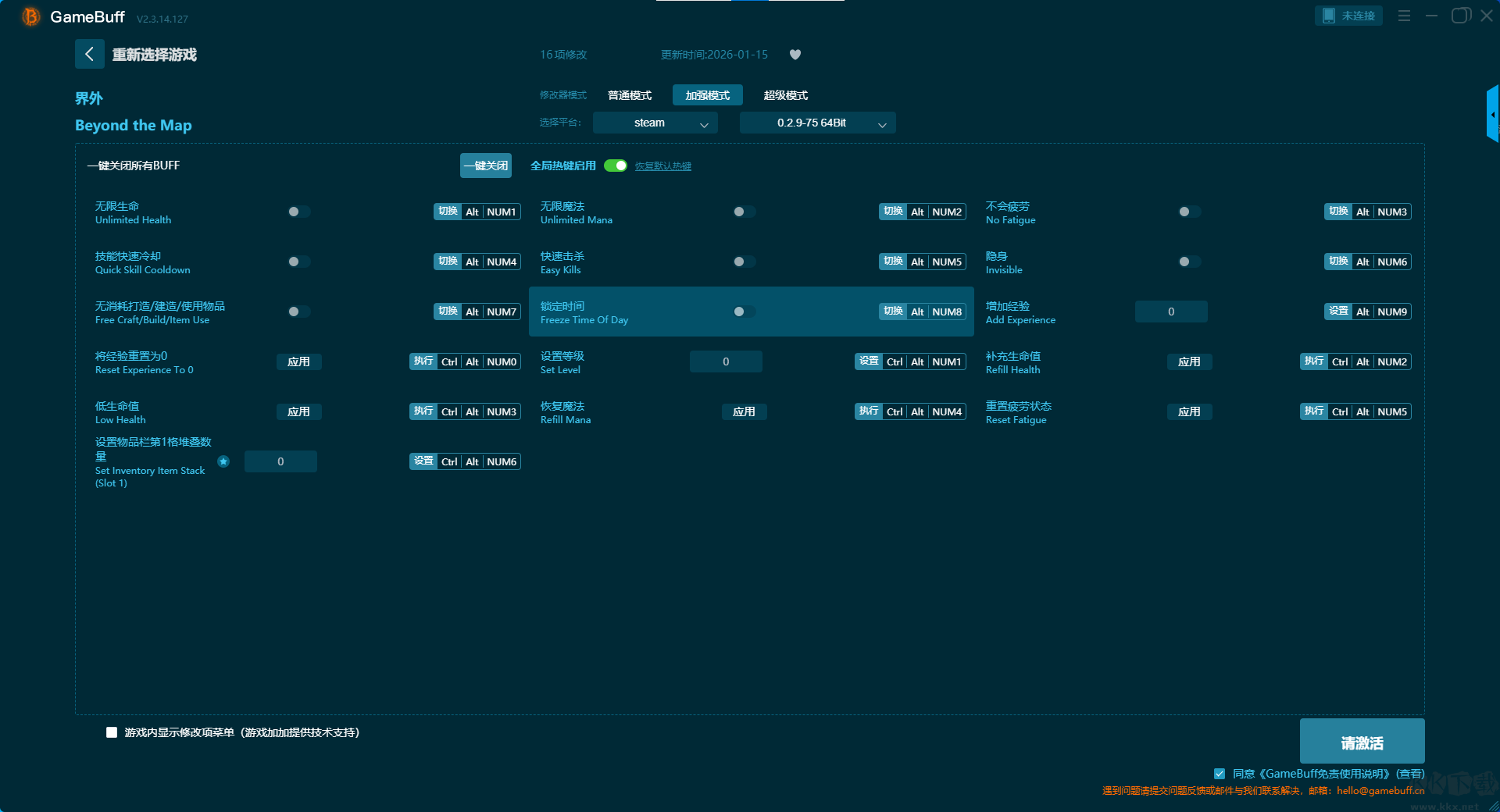Screen dimensions: 1500x812
Task: Apply Reset Experience To 0
Action: (x=298, y=361)
